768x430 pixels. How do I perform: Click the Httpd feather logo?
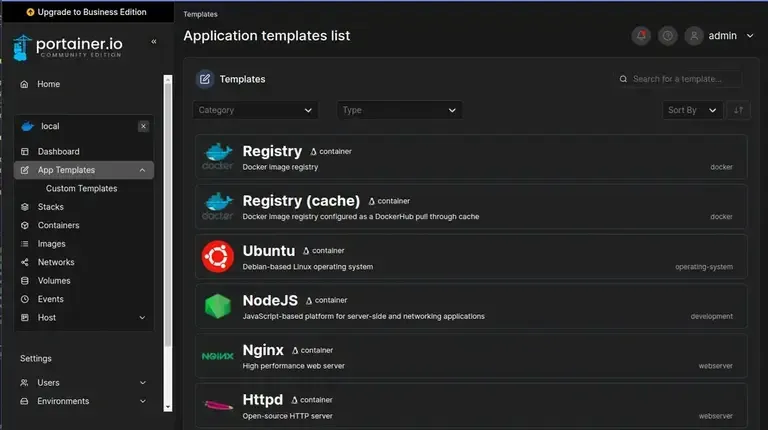tap(218, 406)
